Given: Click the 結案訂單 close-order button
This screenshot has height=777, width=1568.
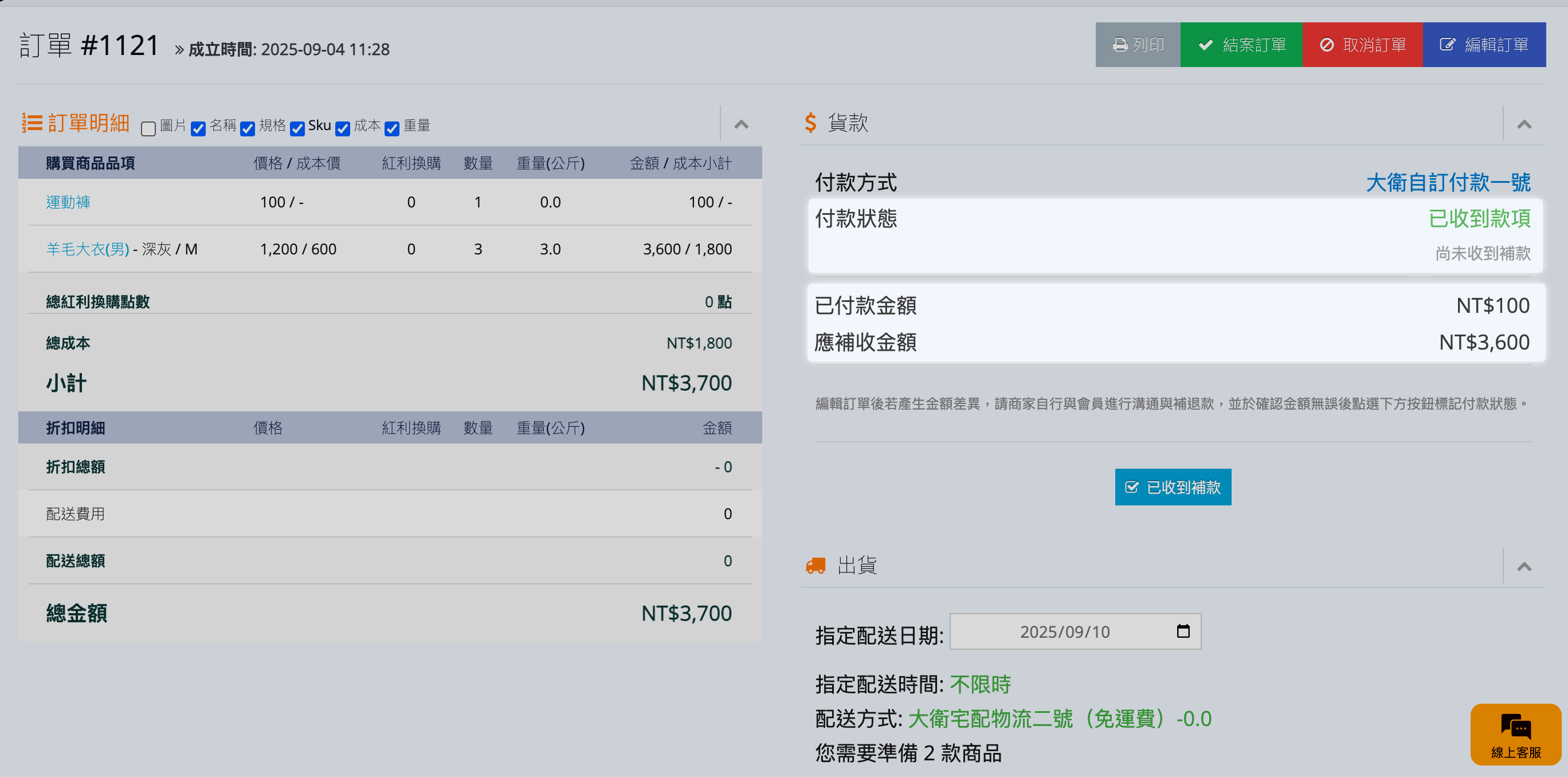Looking at the screenshot, I should pyautogui.click(x=1241, y=45).
